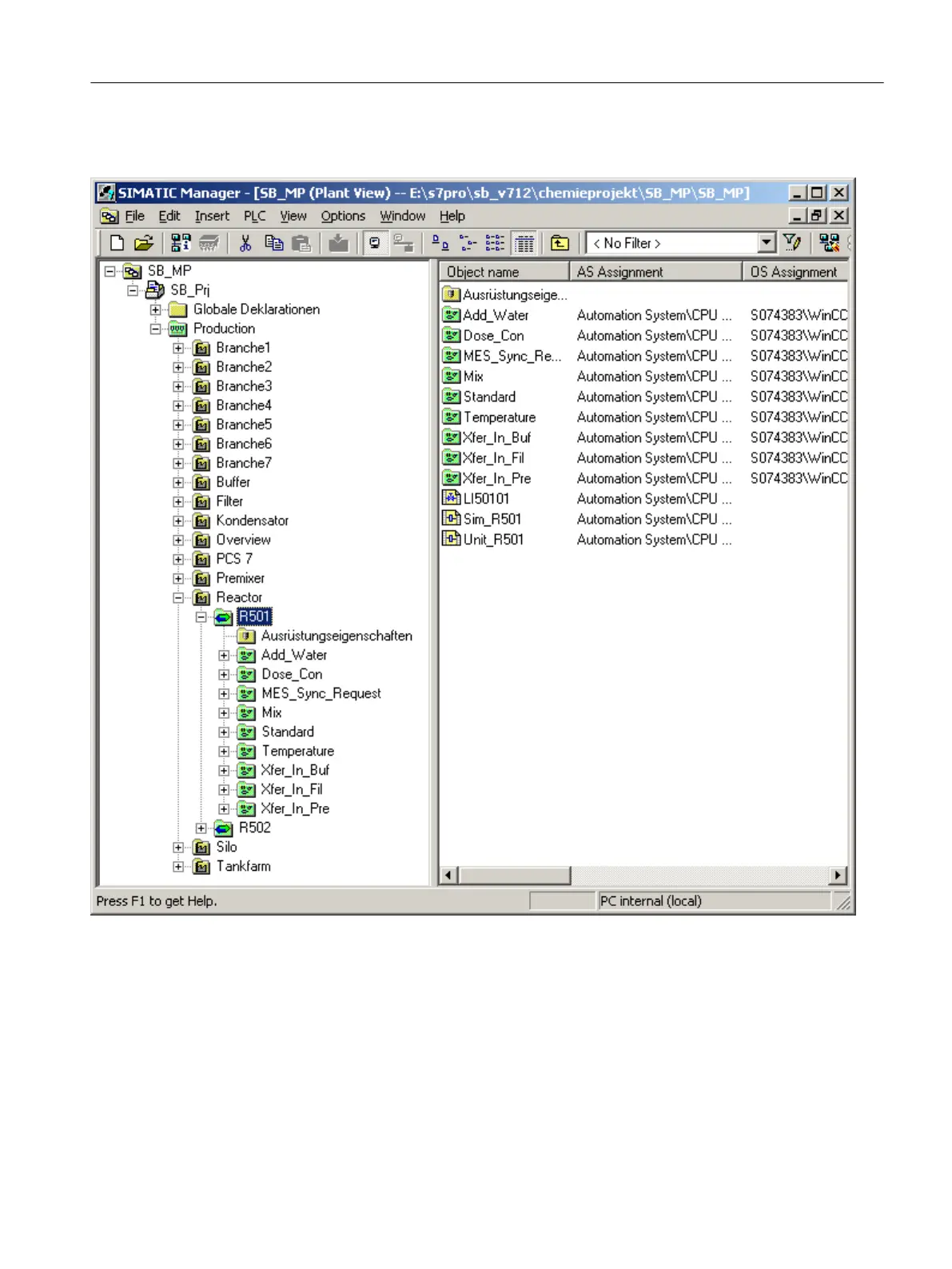Open the File menu
The image size is (952, 1269).
(x=134, y=216)
